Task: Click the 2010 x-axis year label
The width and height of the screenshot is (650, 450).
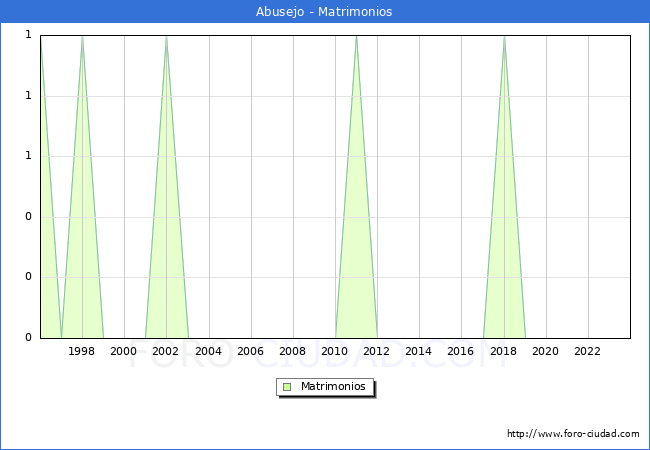Action: [335, 351]
